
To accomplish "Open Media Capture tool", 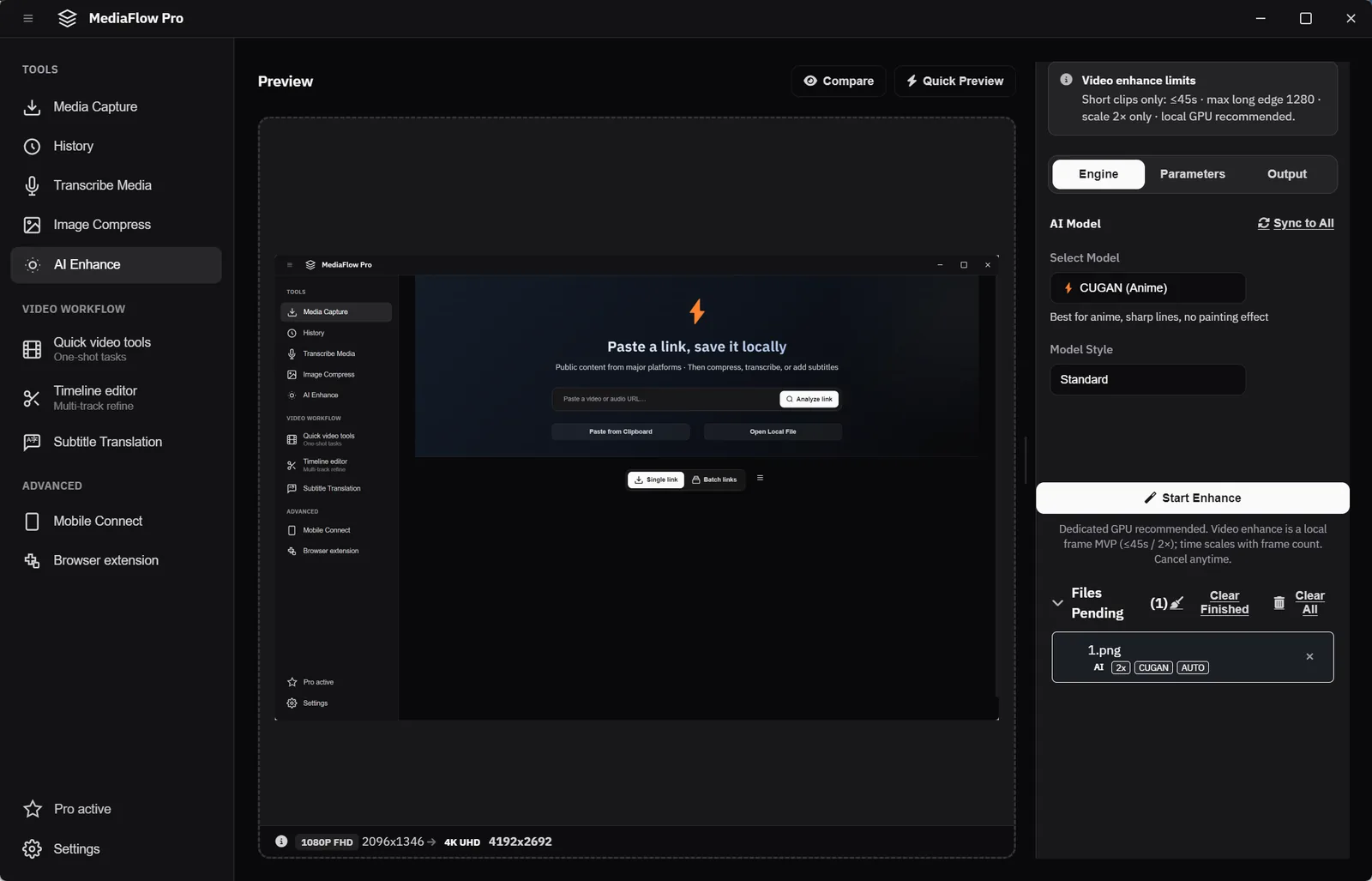I will click(x=116, y=107).
